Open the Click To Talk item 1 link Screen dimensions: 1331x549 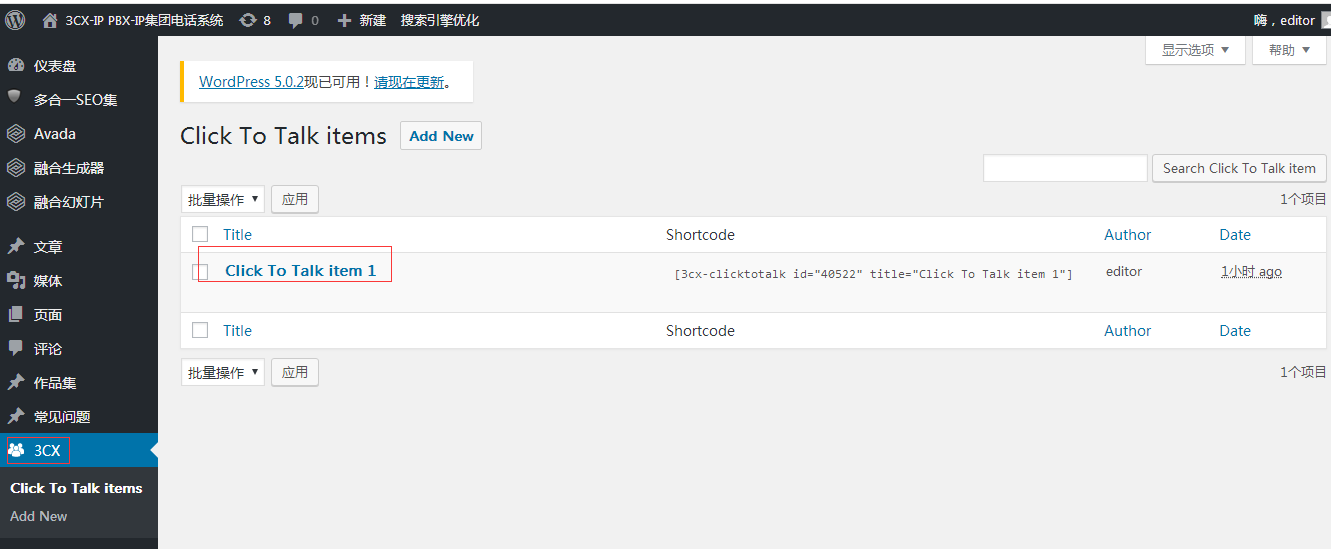pos(301,270)
